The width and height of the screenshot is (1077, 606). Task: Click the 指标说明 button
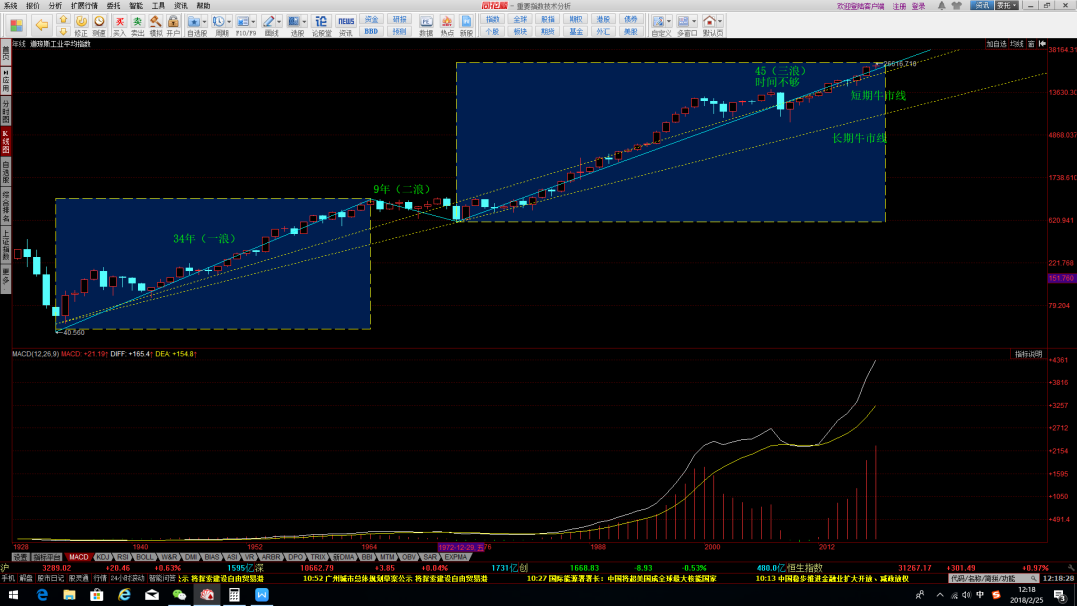[x=1028, y=354]
